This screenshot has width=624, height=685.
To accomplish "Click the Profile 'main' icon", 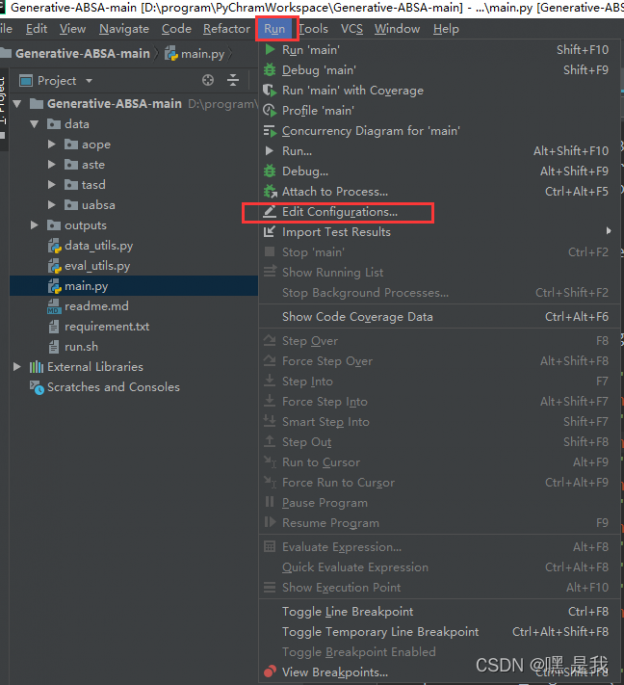I will pyautogui.click(x=269, y=111).
